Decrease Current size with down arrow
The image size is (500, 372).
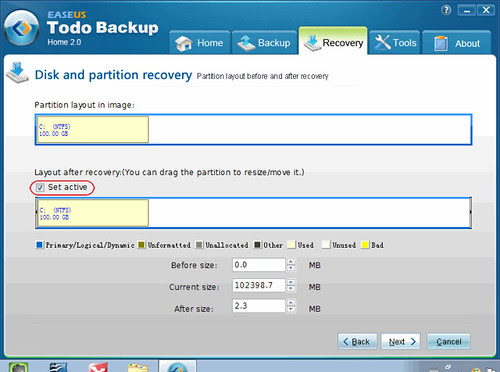click(291, 289)
